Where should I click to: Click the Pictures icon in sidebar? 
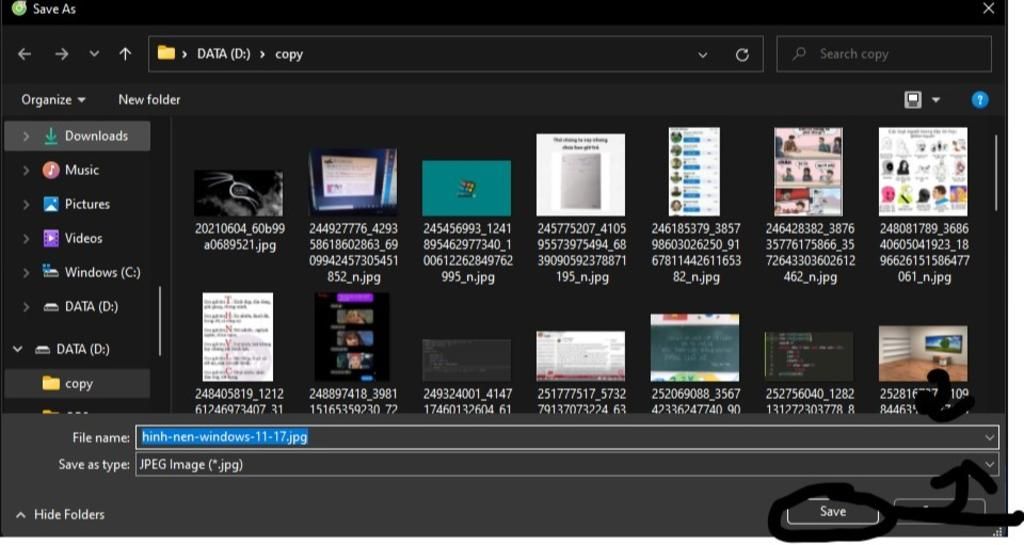(50, 204)
